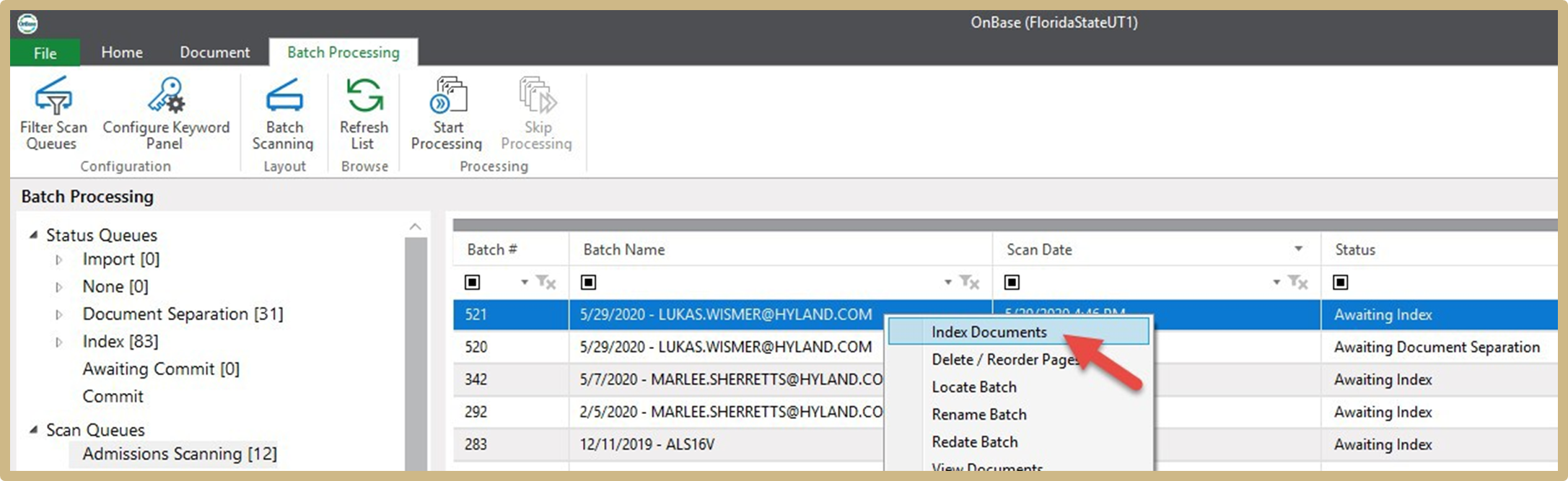1568x481 pixels.
Task: Click the Batch # column header
Action: click(x=511, y=250)
